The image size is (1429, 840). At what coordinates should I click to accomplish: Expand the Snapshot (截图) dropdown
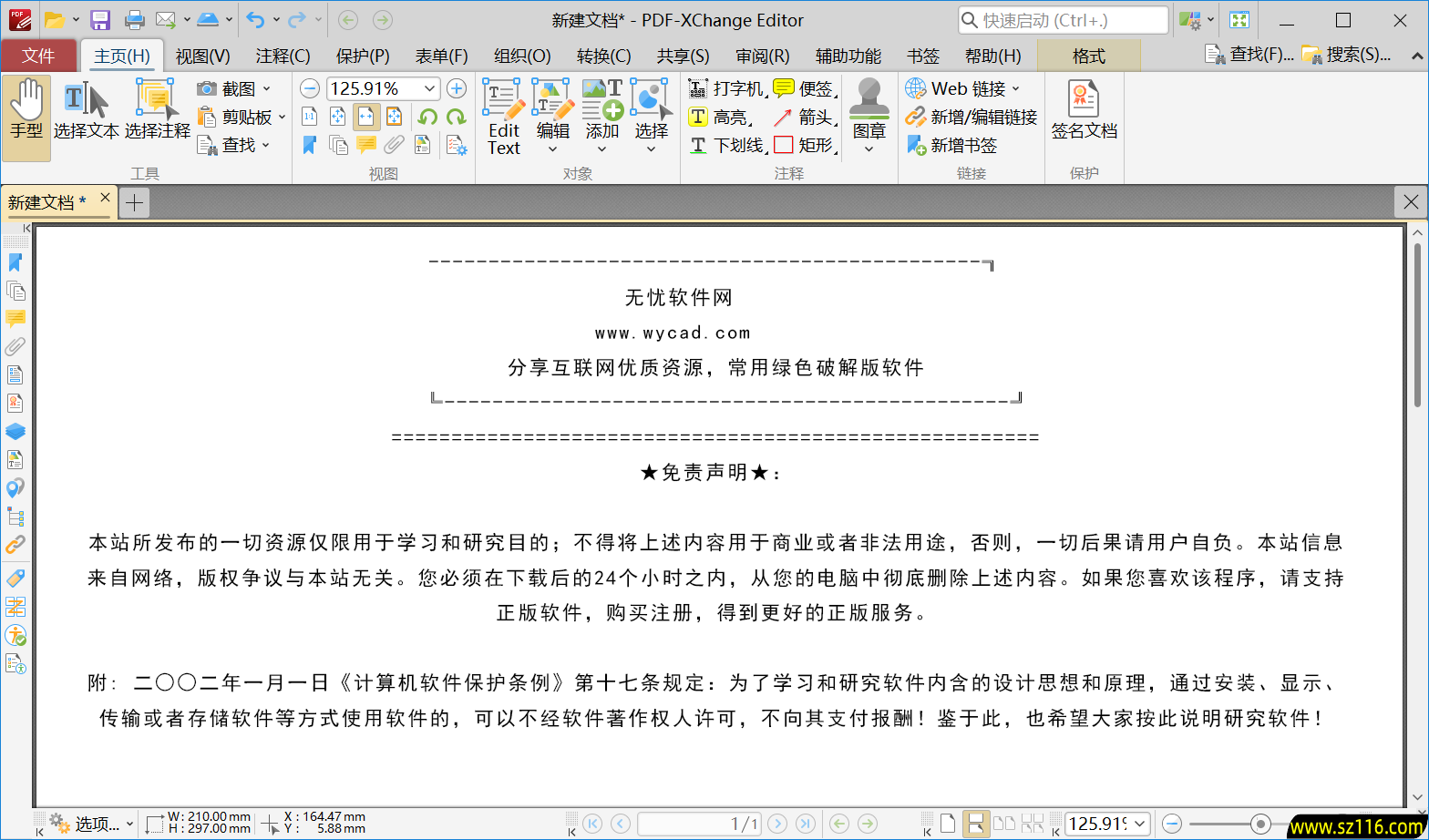(267, 88)
